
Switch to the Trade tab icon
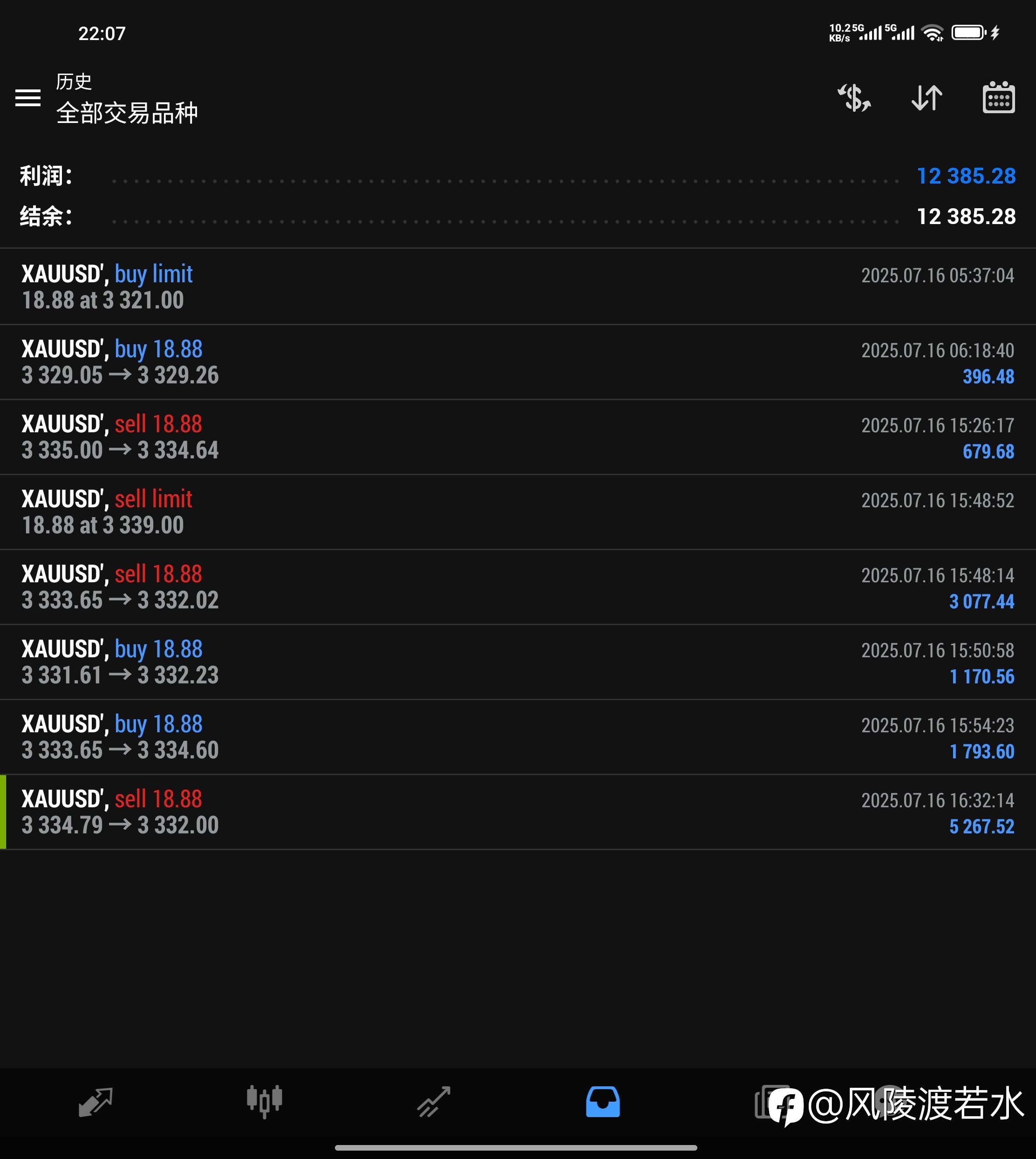[434, 1102]
